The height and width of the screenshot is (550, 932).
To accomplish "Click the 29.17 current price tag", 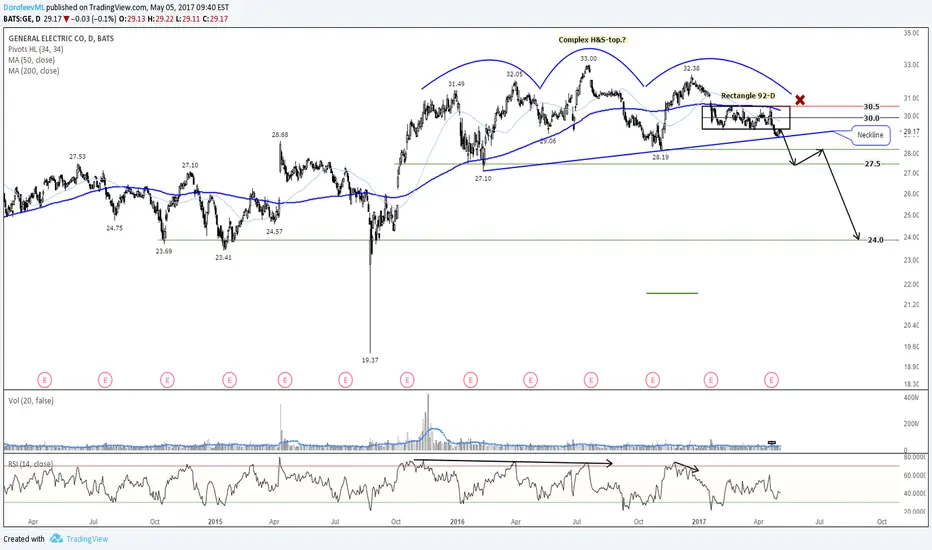I will pos(910,131).
